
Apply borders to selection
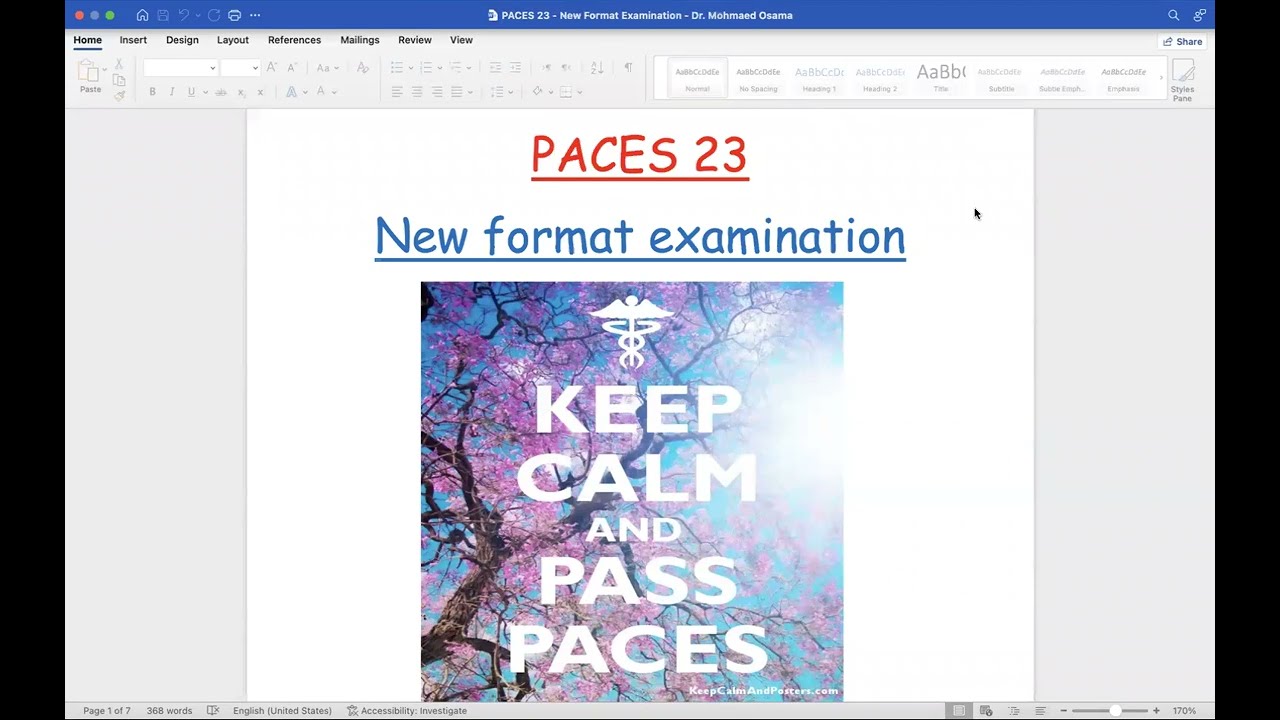[566, 92]
